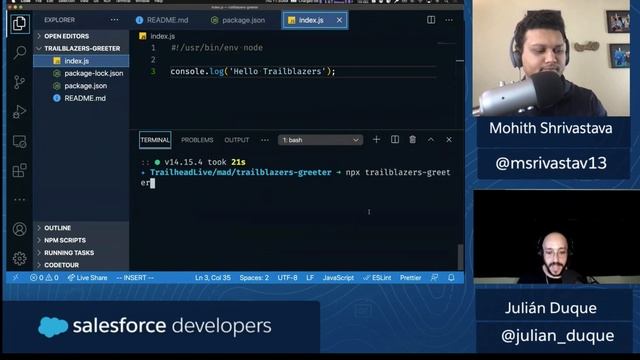Image resolution: width=640 pixels, height=360 pixels.
Task: Select the TERMINAL panel tab
Action: point(155,140)
